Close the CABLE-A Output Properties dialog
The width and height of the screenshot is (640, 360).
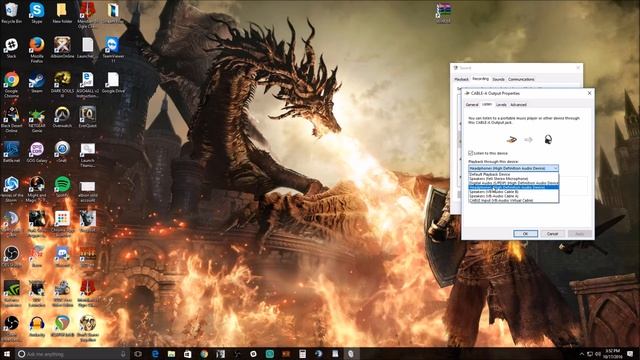tap(589, 93)
